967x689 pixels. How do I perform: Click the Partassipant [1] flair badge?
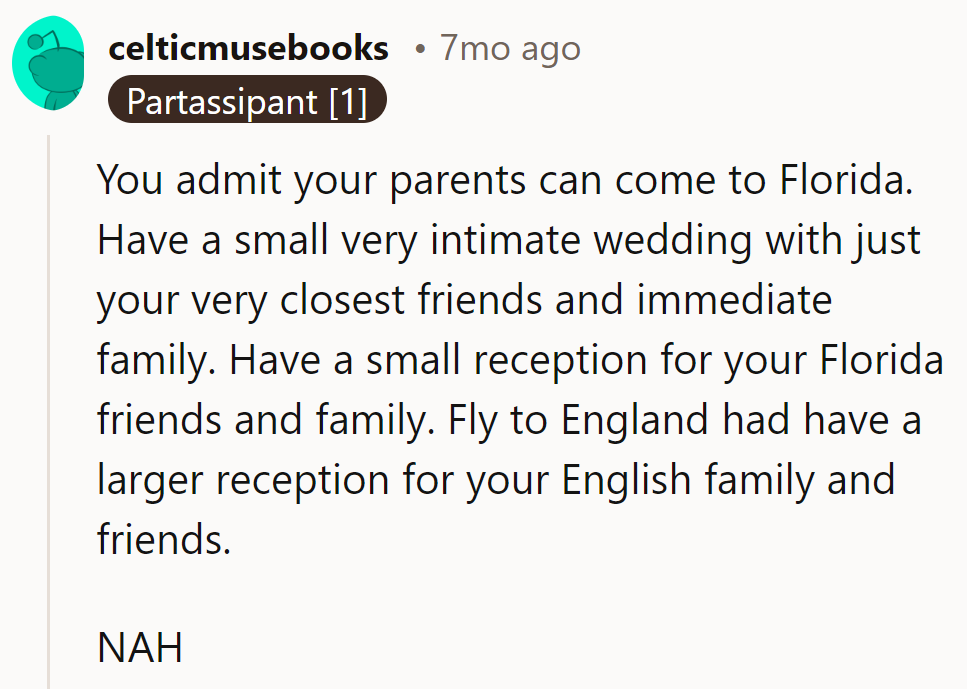click(x=246, y=100)
